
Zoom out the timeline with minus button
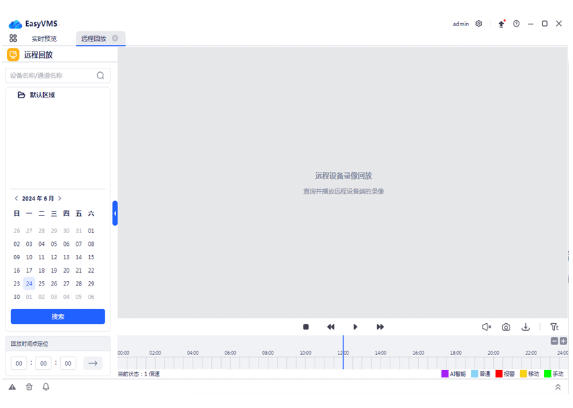click(x=554, y=341)
